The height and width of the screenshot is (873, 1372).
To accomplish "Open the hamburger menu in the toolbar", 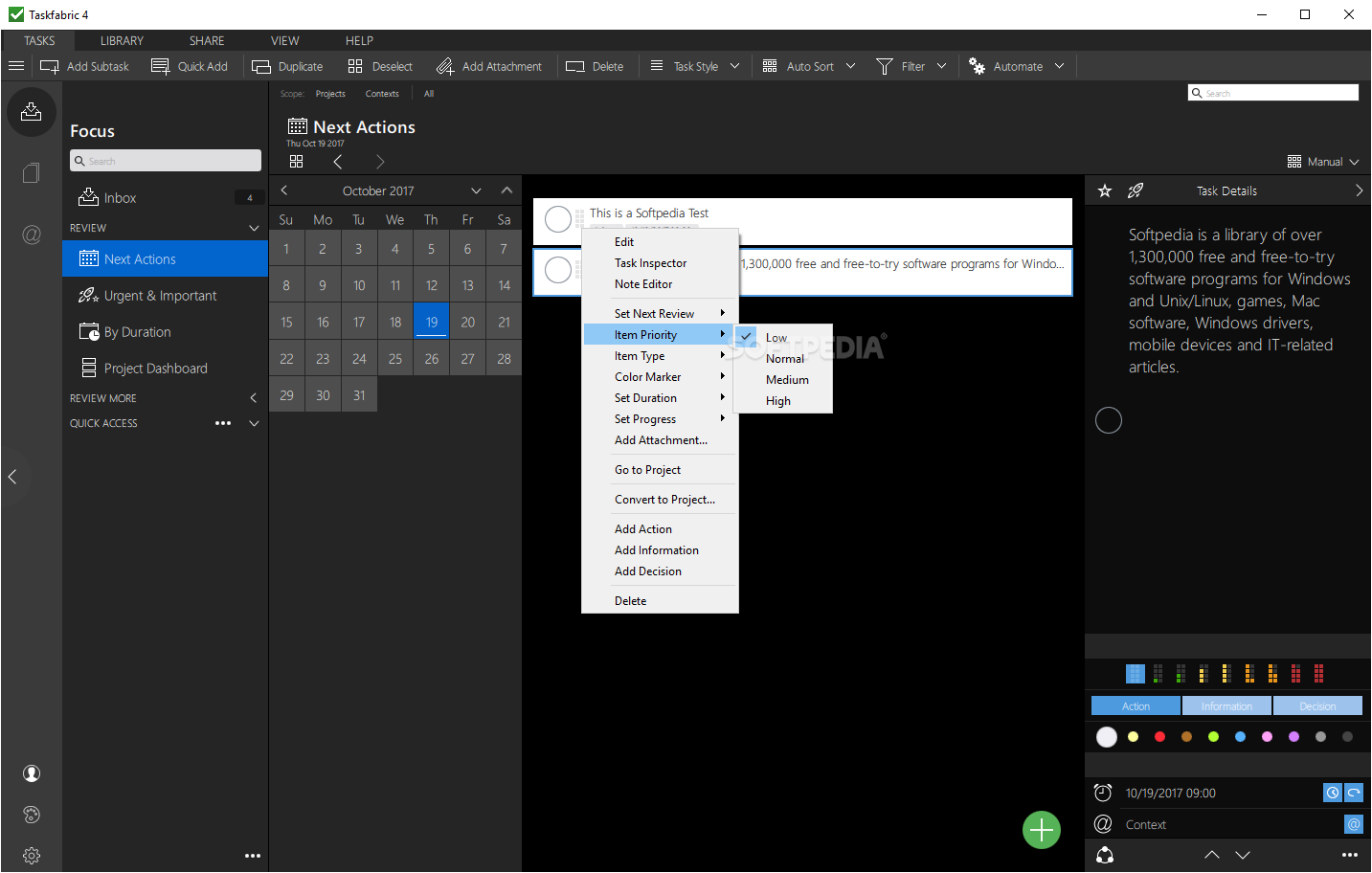I will (x=15, y=66).
